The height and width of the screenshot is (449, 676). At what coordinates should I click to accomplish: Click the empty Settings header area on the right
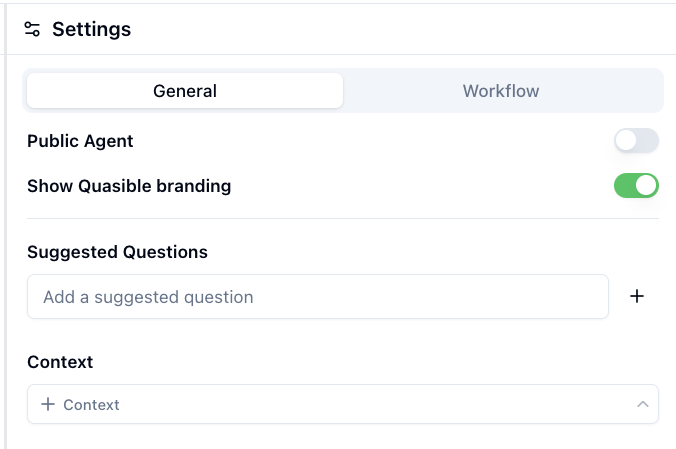[450, 29]
